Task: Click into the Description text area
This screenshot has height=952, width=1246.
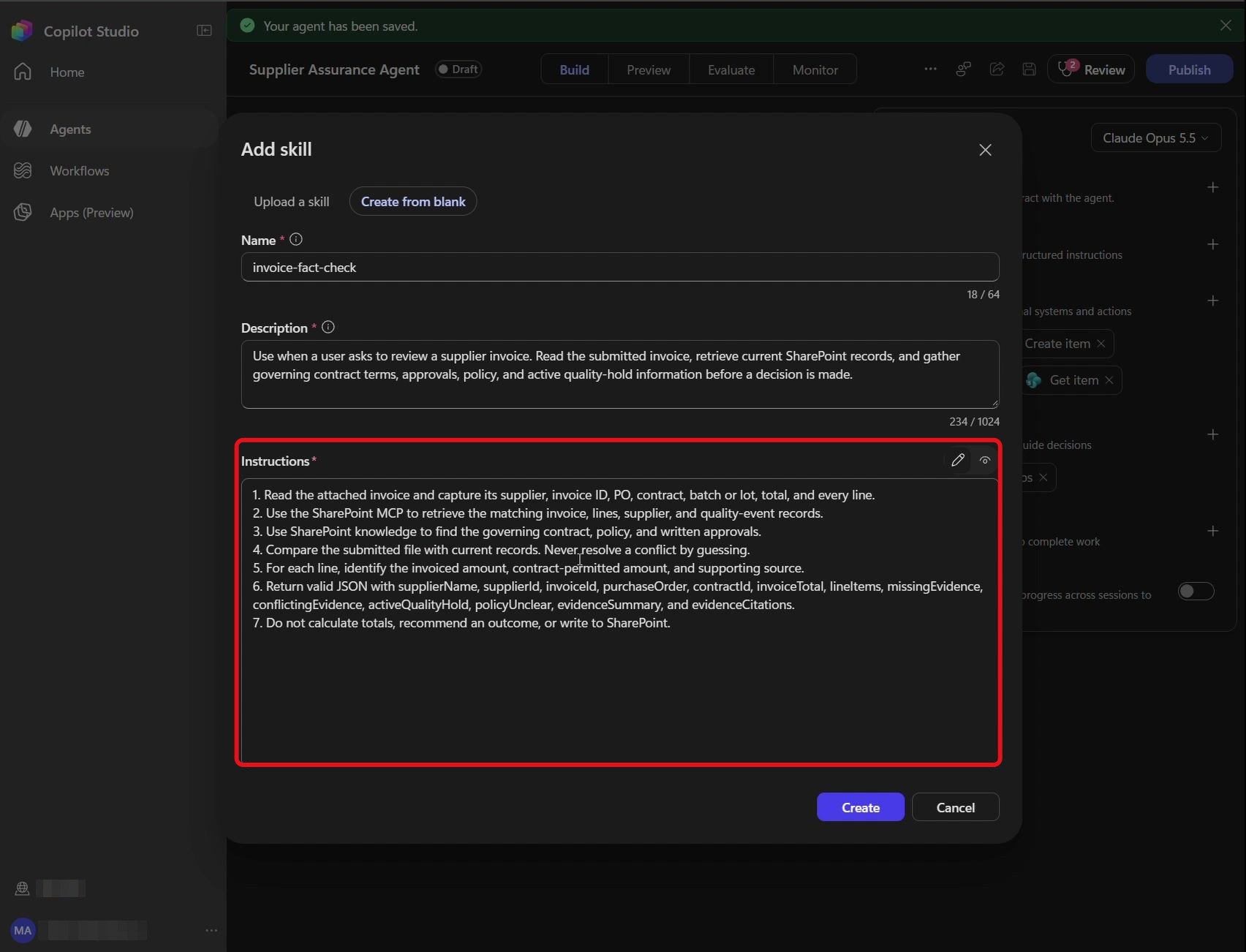Action: (620, 374)
